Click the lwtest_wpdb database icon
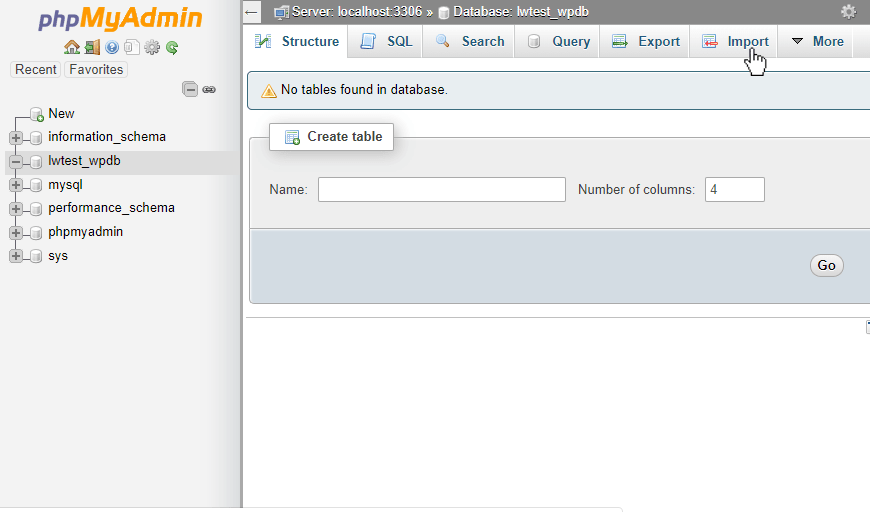This screenshot has width=870, height=512. point(36,161)
